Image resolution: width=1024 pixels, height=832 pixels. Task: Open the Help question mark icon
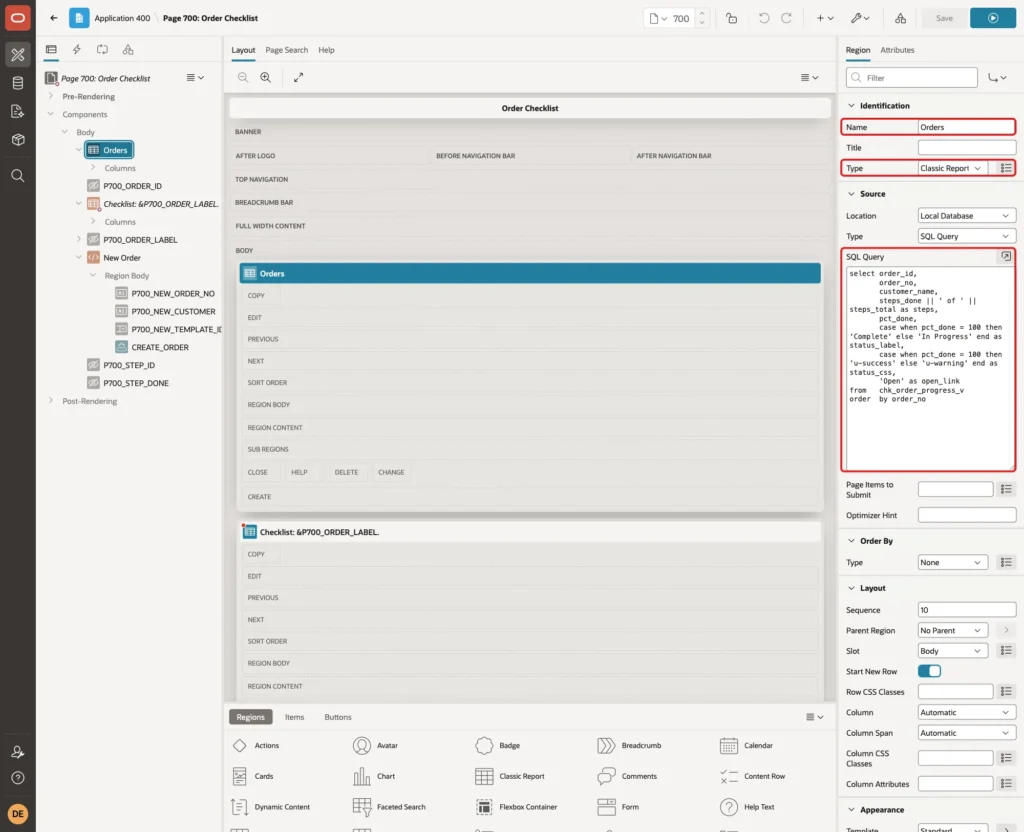(x=18, y=778)
